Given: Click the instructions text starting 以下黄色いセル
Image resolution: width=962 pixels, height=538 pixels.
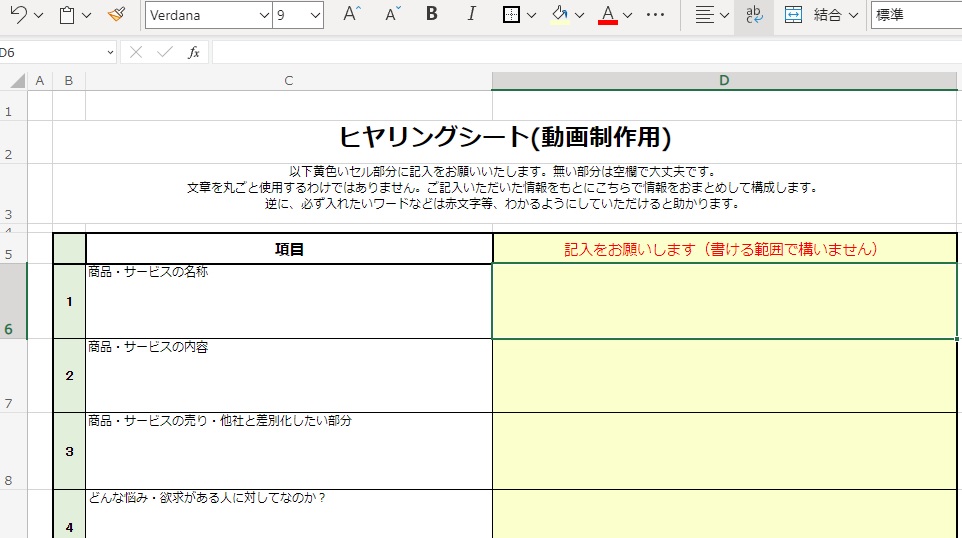Looking at the screenshot, I should (504, 187).
